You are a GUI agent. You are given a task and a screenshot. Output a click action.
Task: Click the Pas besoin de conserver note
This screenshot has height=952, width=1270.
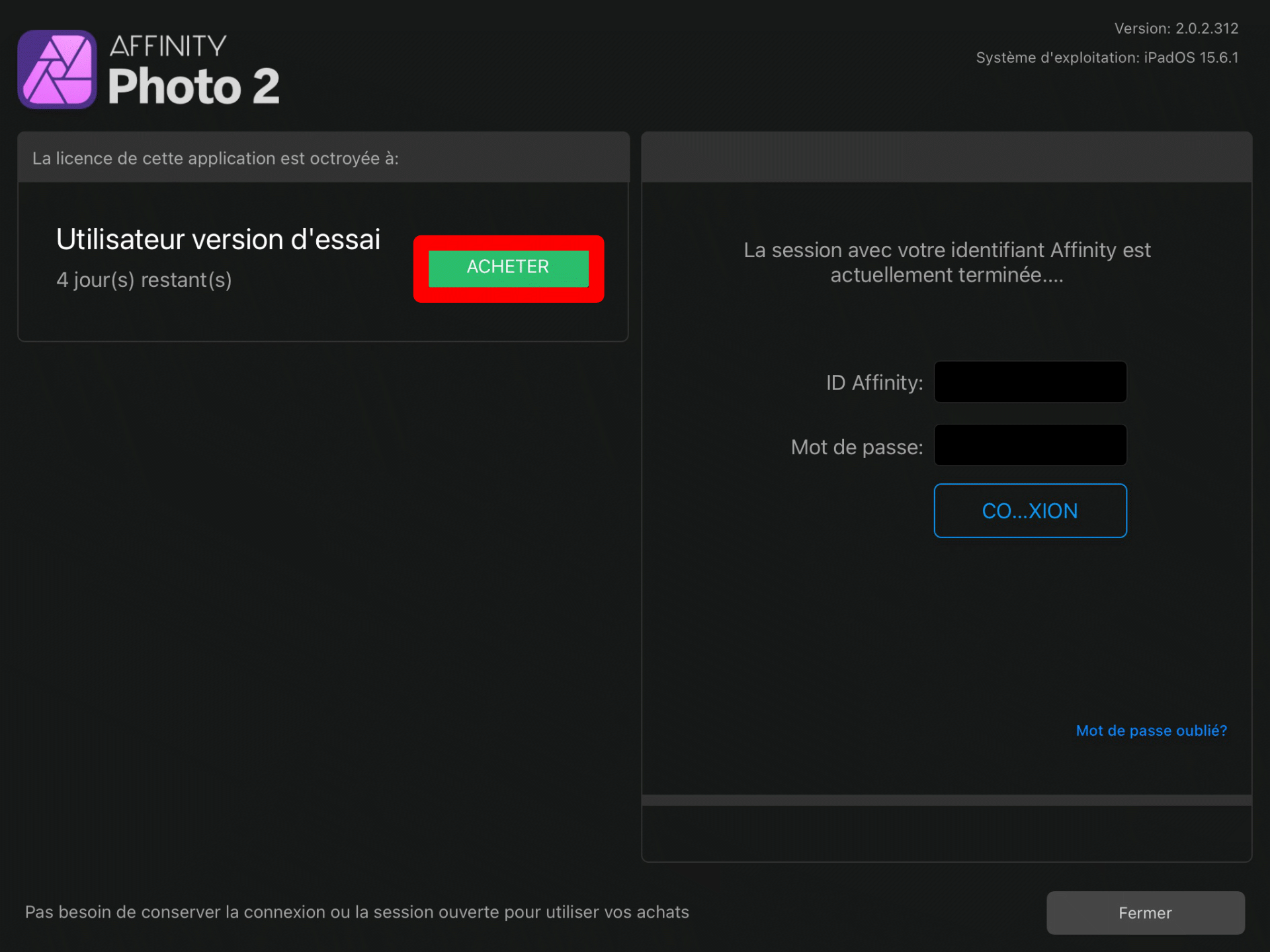pos(357,912)
